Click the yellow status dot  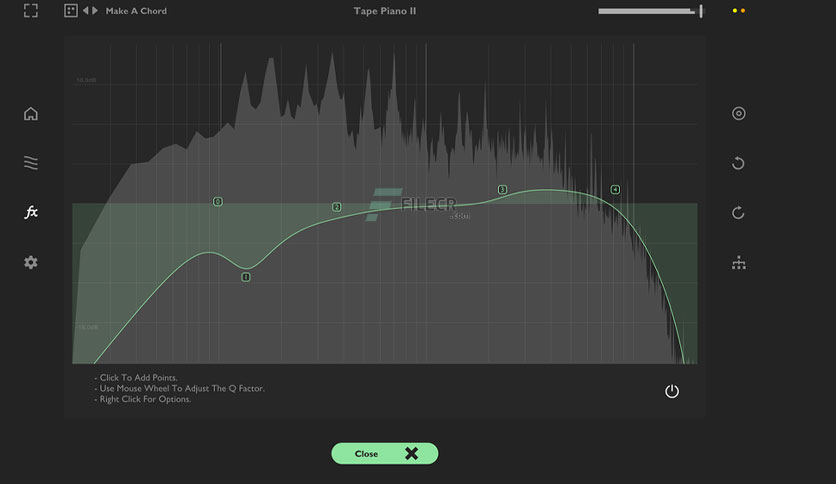735,11
